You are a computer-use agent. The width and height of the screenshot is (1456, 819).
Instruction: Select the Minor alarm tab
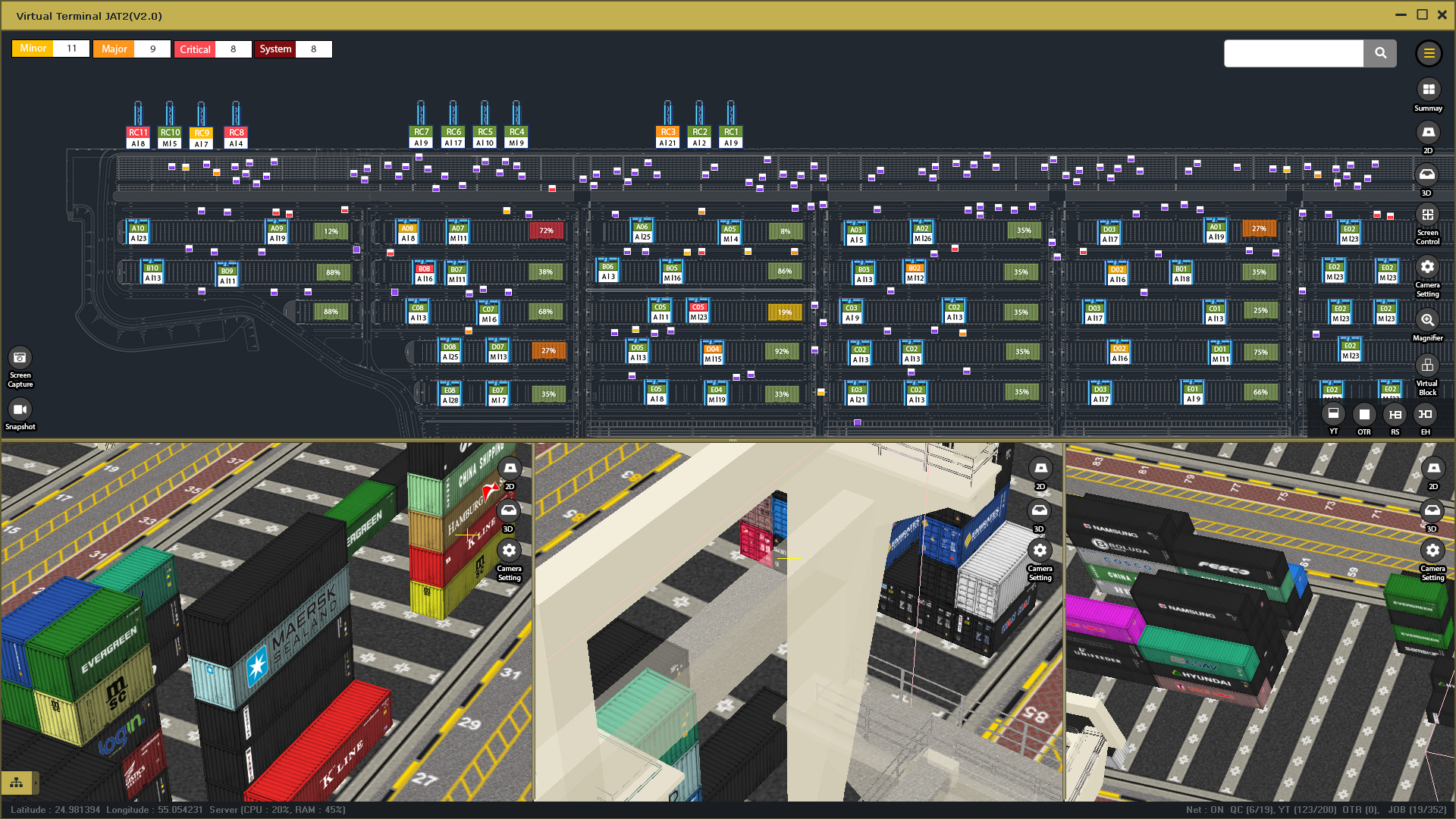(x=33, y=49)
